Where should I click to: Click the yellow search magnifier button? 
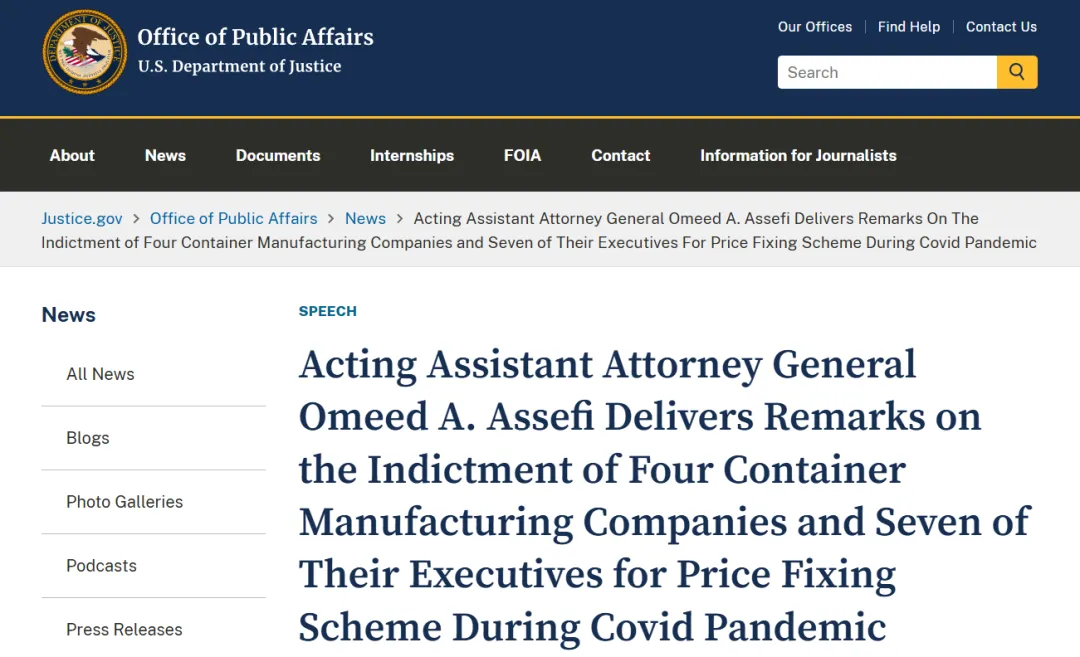point(1017,72)
